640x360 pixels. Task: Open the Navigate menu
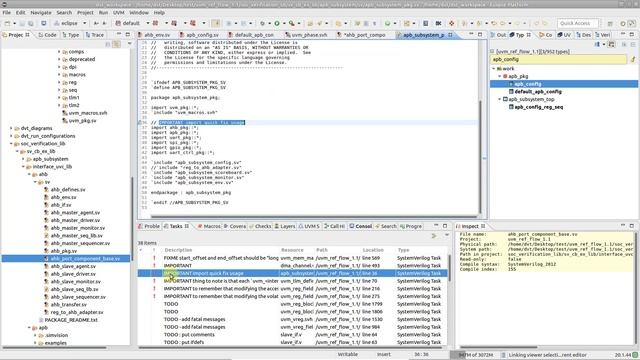[41, 13]
